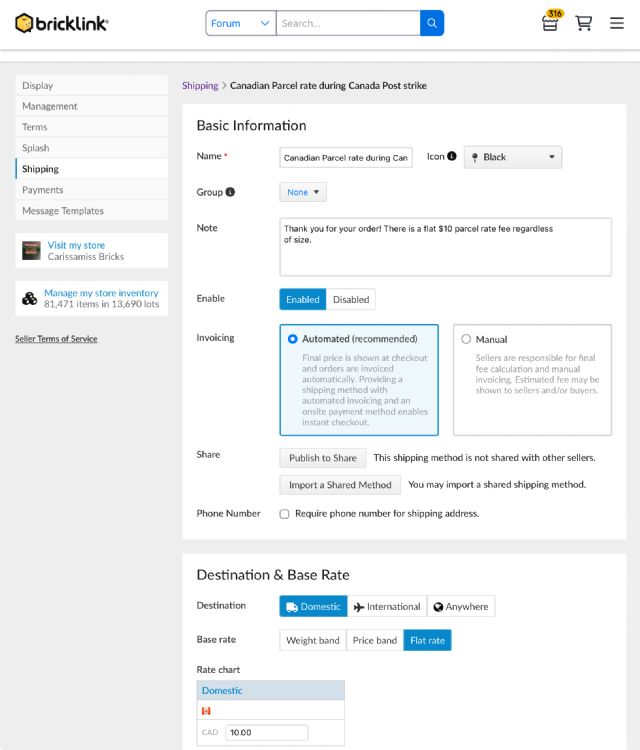
Task: Click the info icon beside Group label
Action: click(x=230, y=192)
